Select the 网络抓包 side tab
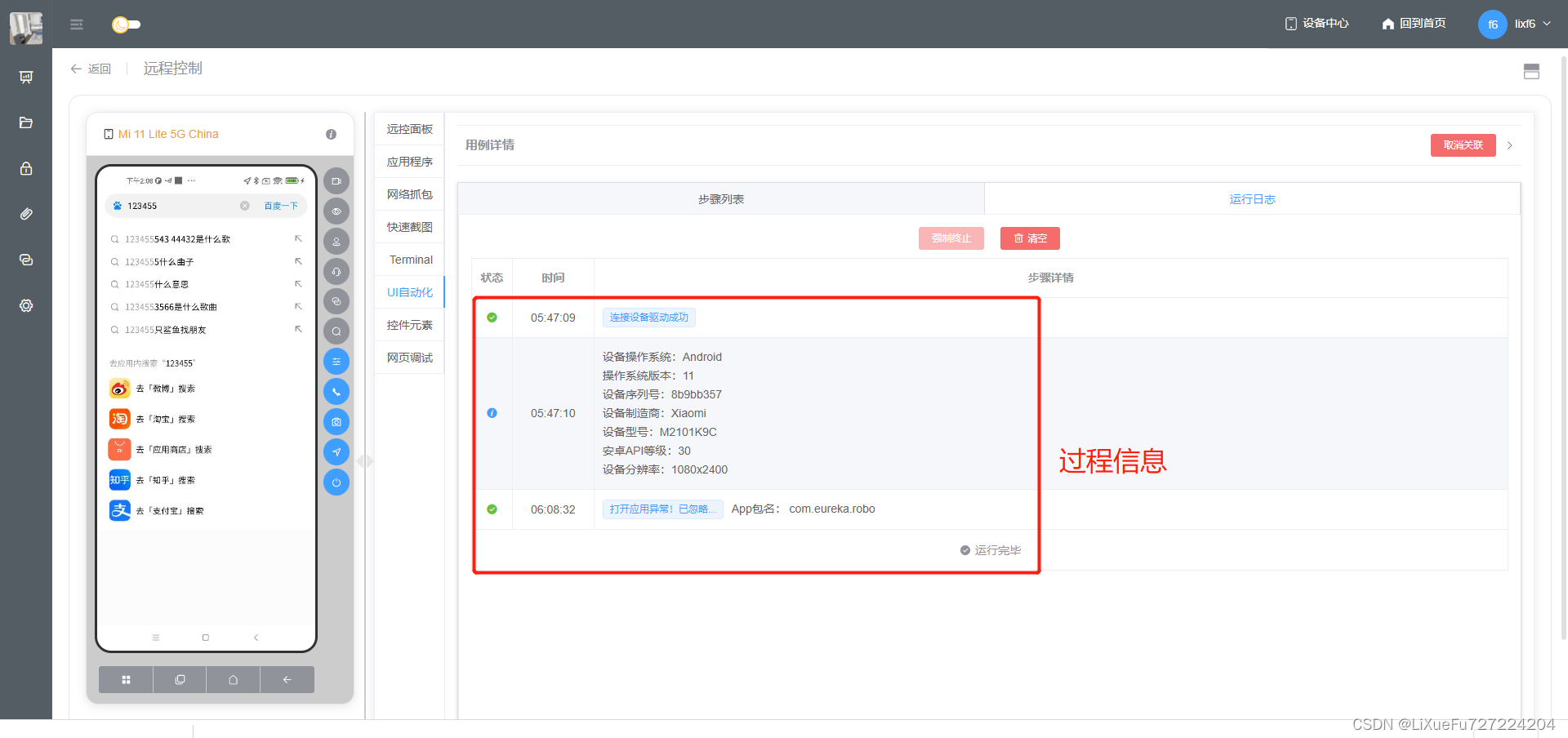 pyautogui.click(x=410, y=194)
